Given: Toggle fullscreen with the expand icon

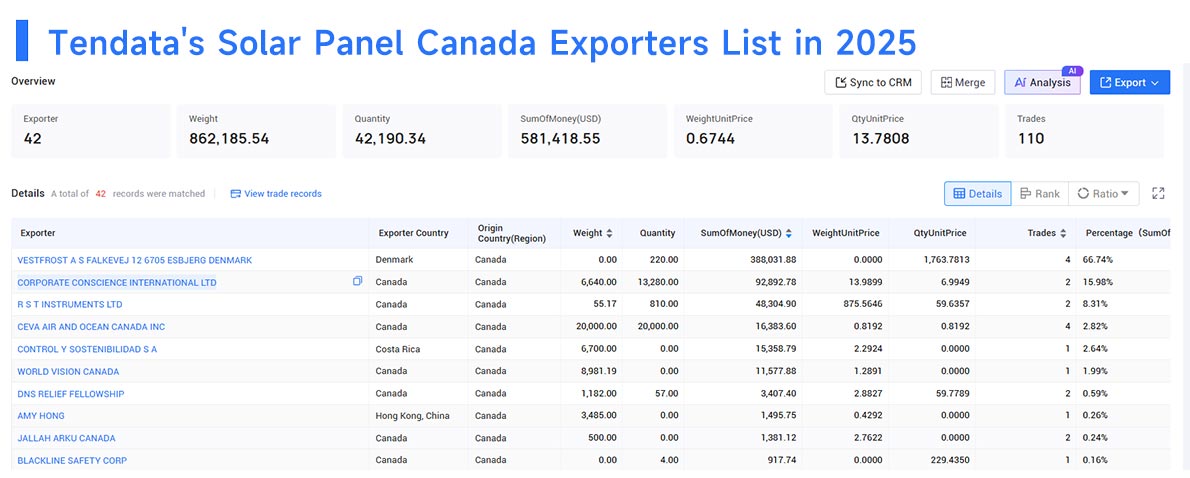Looking at the screenshot, I should point(1158,193).
